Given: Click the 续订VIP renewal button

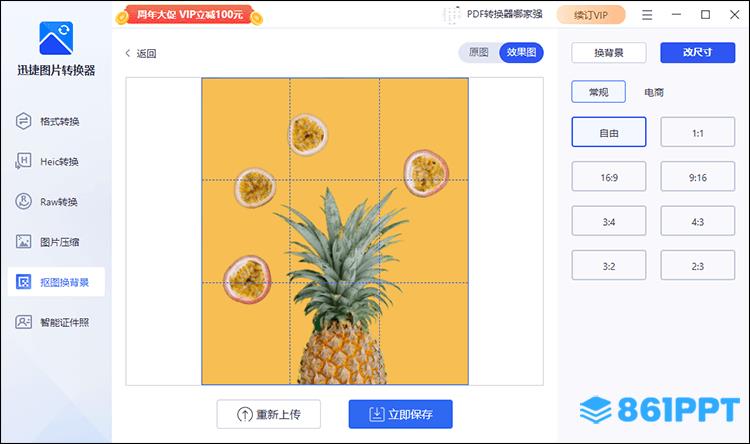Looking at the screenshot, I should 591,15.
